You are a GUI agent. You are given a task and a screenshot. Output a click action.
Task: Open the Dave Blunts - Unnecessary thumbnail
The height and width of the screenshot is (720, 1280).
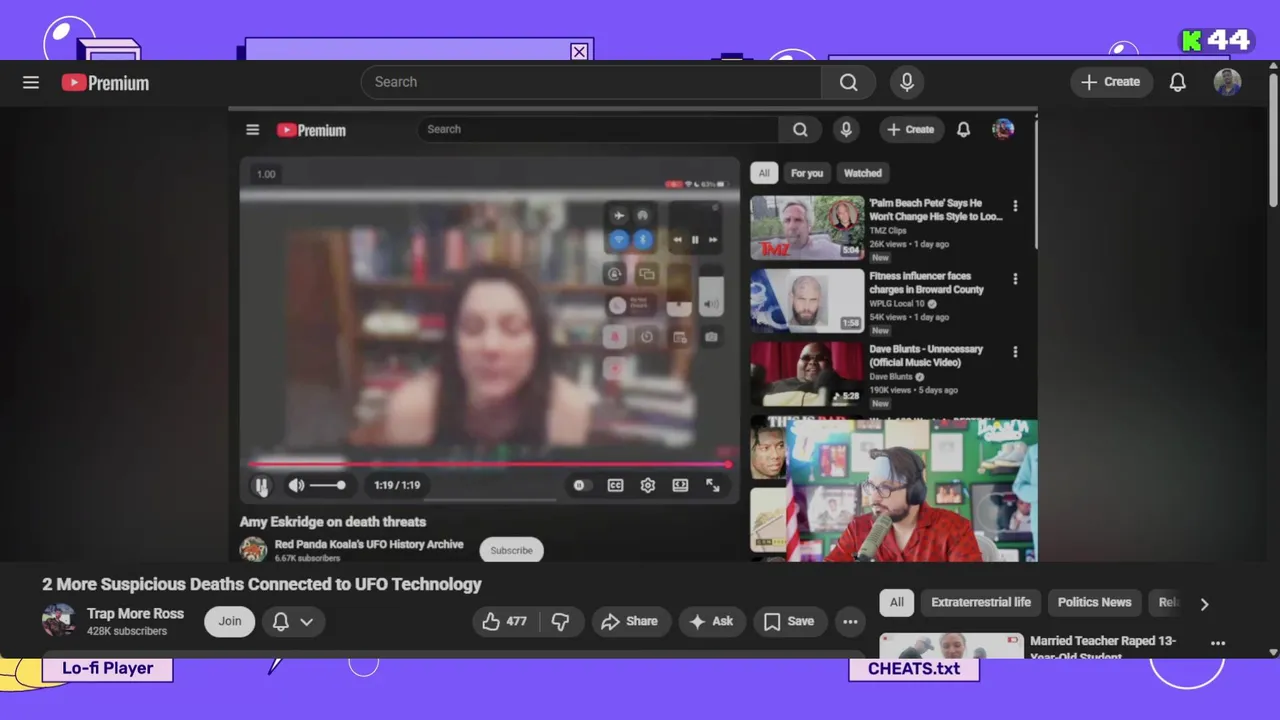pyautogui.click(x=807, y=374)
